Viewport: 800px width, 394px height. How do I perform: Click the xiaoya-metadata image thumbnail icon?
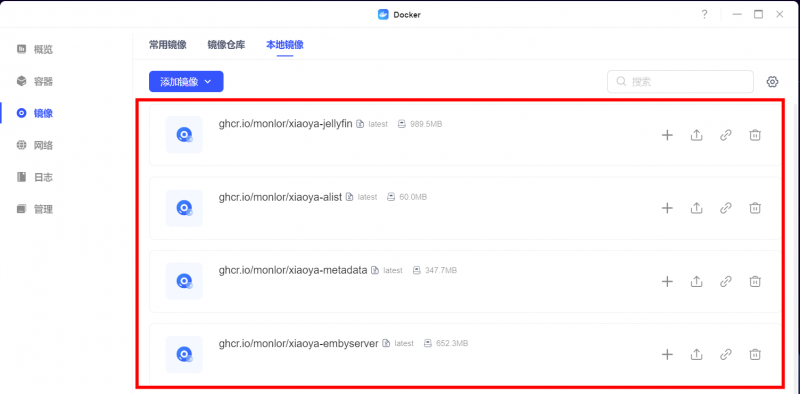[x=184, y=281]
